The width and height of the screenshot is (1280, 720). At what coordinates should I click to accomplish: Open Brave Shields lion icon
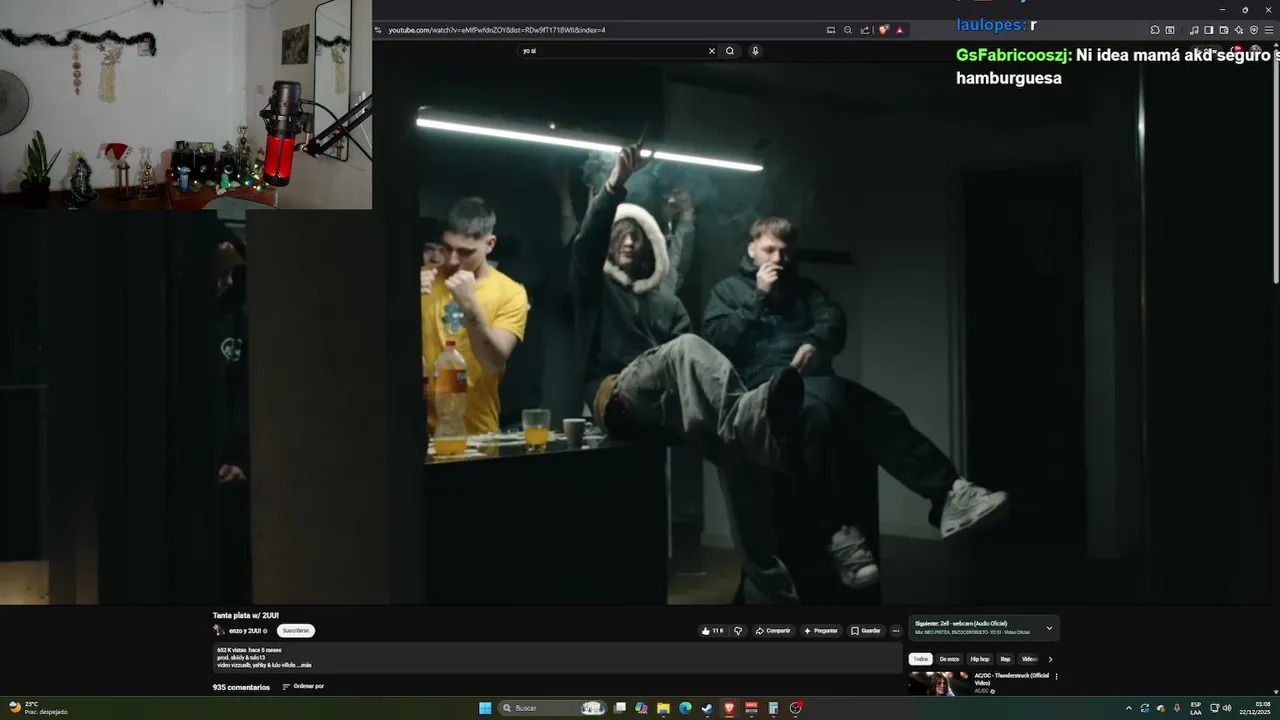884,30
